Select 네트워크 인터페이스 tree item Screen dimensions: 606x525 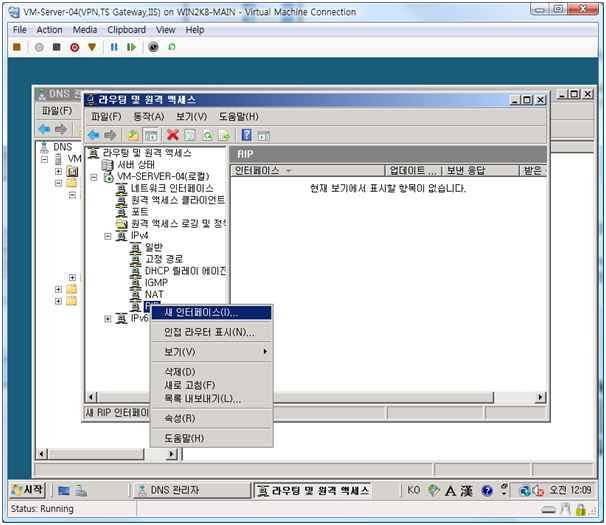pyautogui.click(x=172, y=189)
